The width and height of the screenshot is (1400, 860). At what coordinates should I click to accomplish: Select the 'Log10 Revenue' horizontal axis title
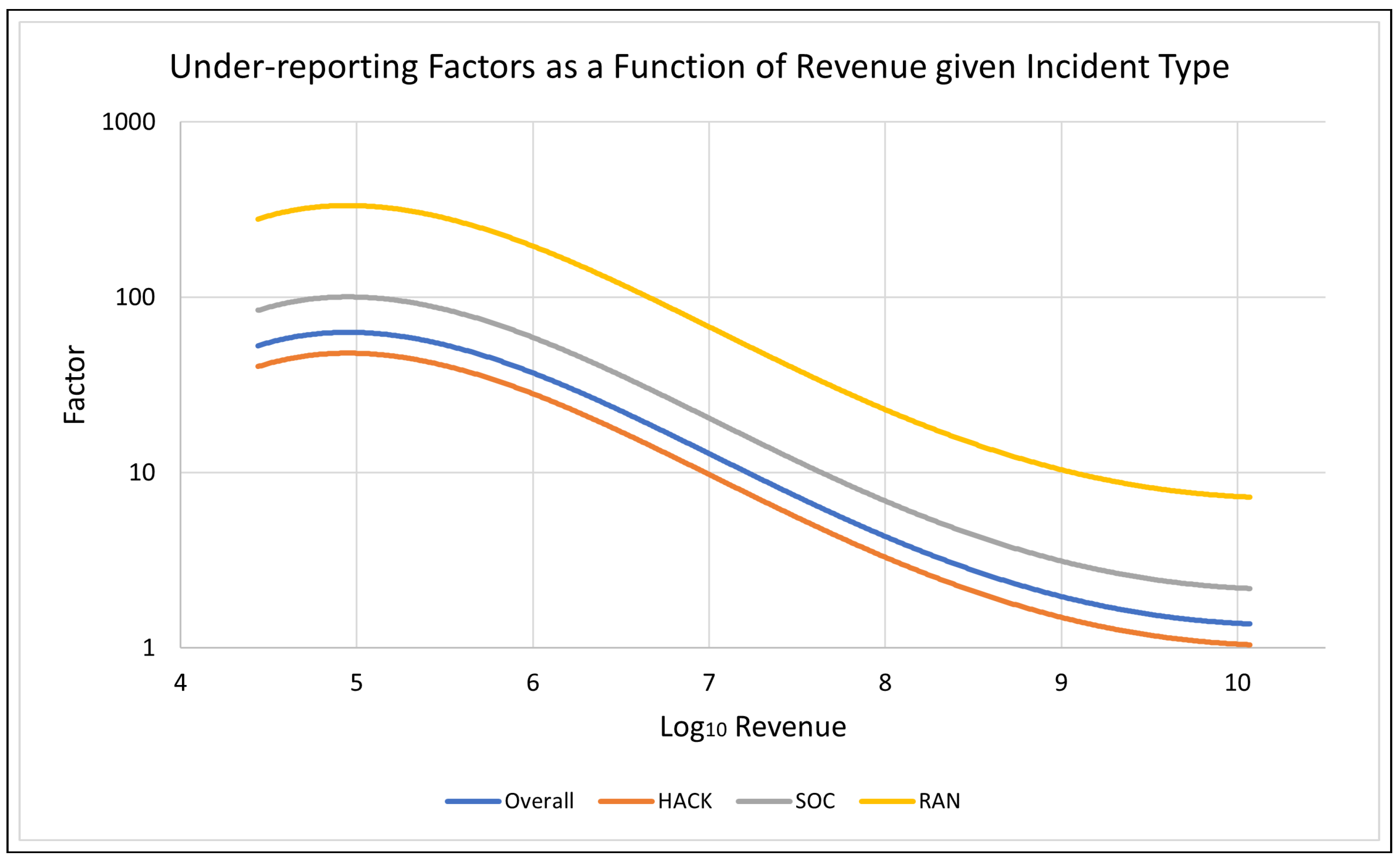click(x=753, y=728)
